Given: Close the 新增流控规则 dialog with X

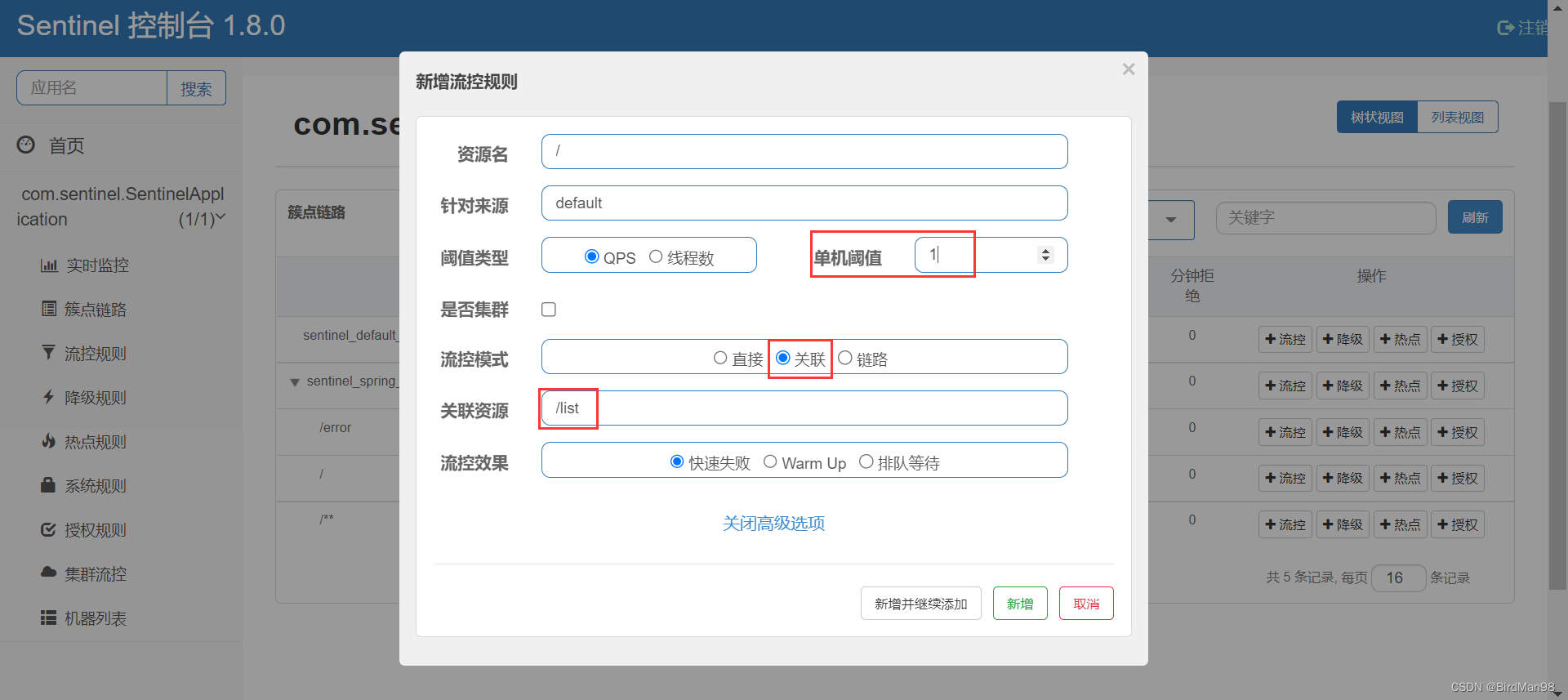Looking at the screenshot, I should 1129,69.
